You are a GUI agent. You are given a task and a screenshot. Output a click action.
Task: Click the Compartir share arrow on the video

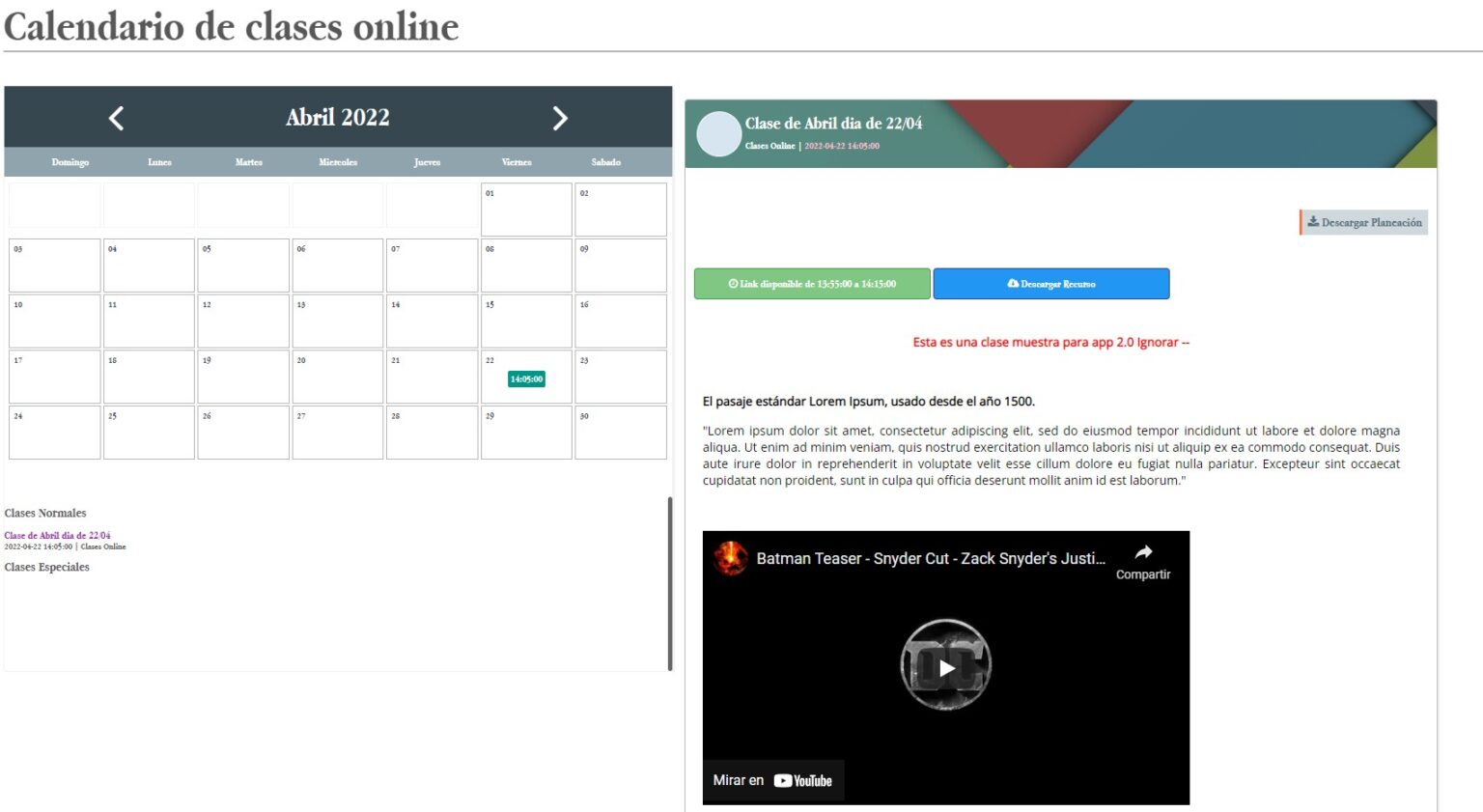pos(1143,552)
